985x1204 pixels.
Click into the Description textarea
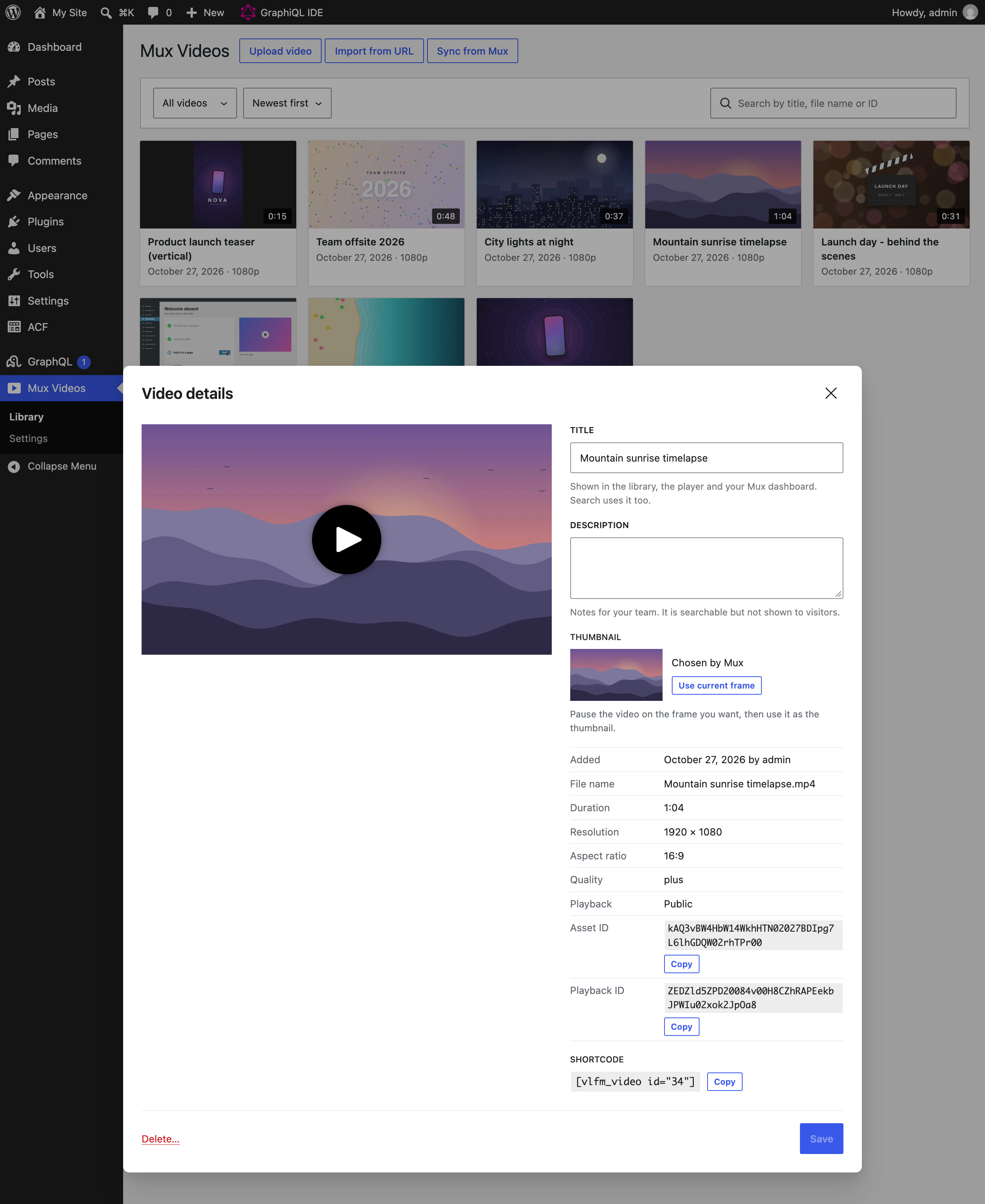pyautogui.click(x=706, y=568)
